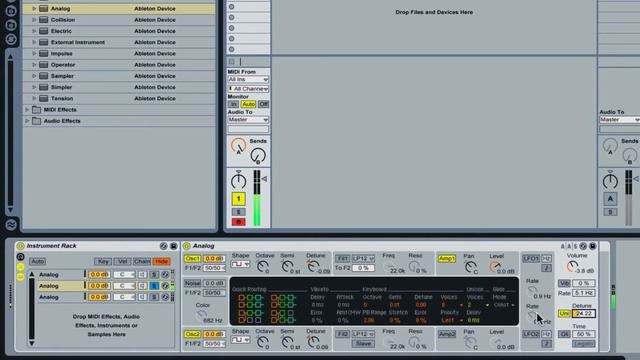Screen dimensions: 640x360
Task: Click track 1 Send A knob
Action: [x=238, y=146]
